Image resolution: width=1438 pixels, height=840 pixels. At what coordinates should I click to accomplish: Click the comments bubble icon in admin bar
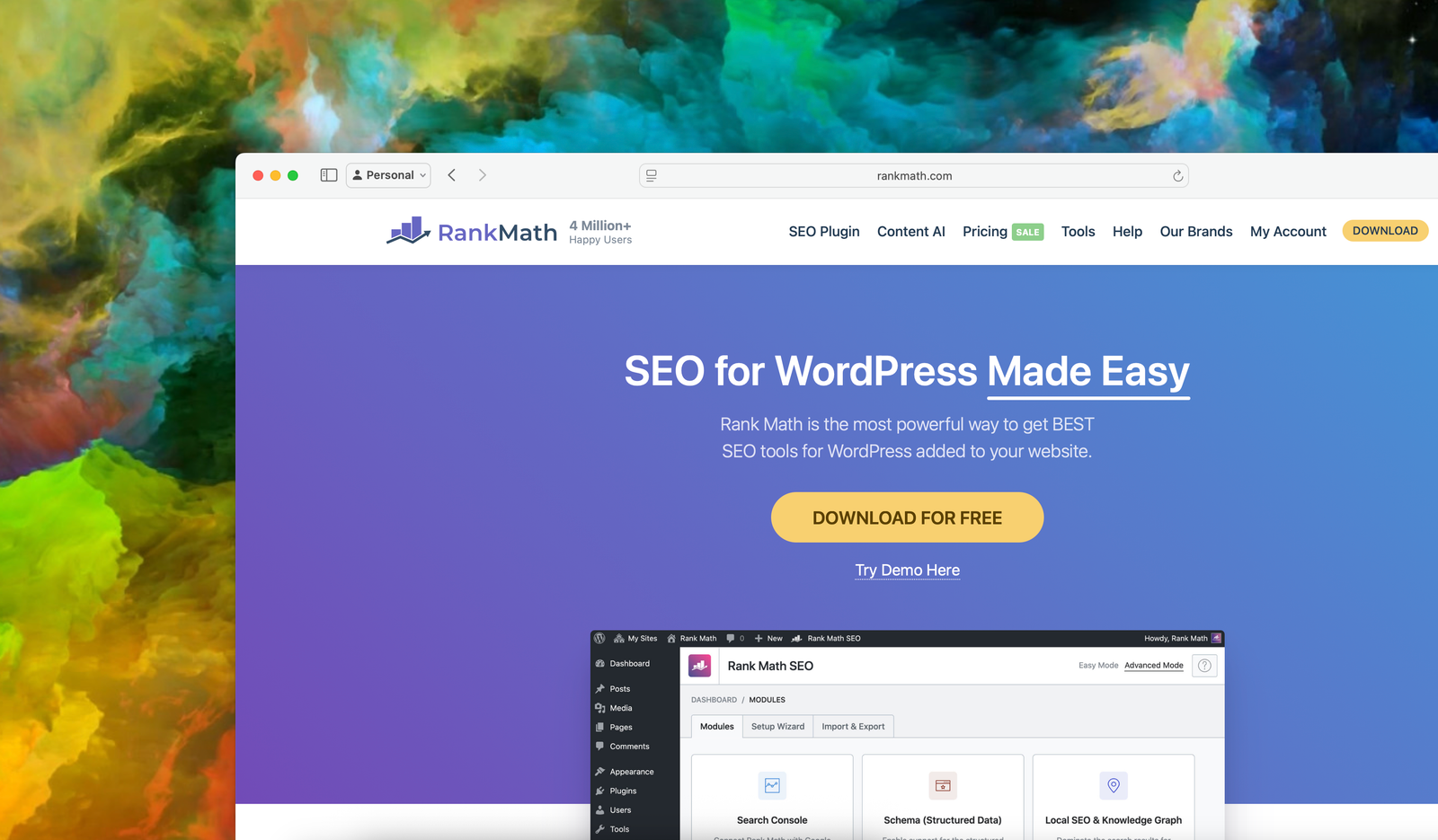[x=731, y=639]
